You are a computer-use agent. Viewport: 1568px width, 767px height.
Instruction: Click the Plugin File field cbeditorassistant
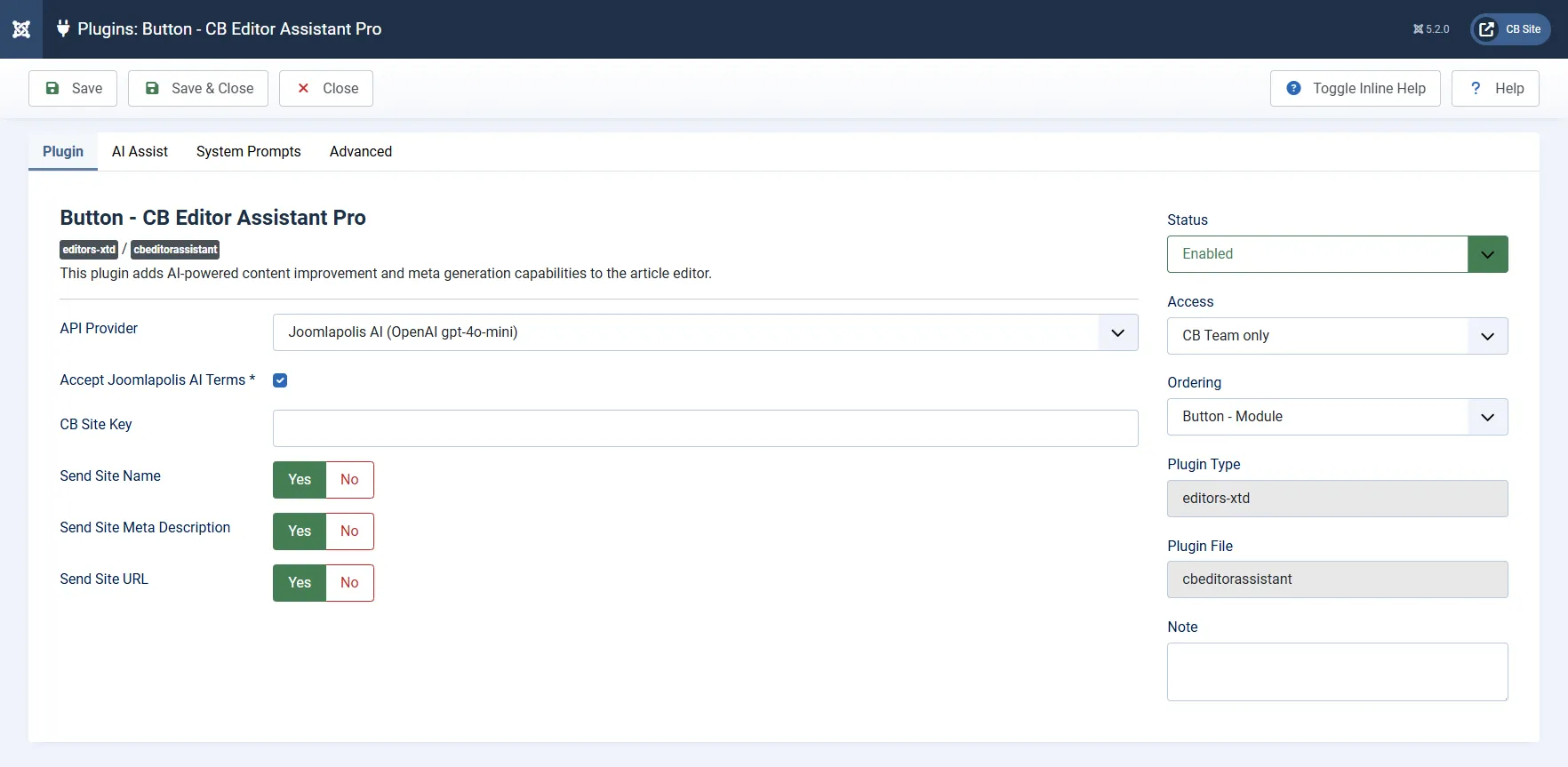click(1338, 579)
